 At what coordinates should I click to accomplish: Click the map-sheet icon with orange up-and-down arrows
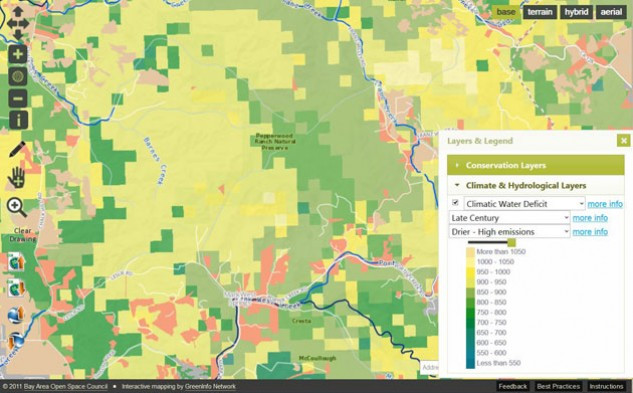[16, 288]
